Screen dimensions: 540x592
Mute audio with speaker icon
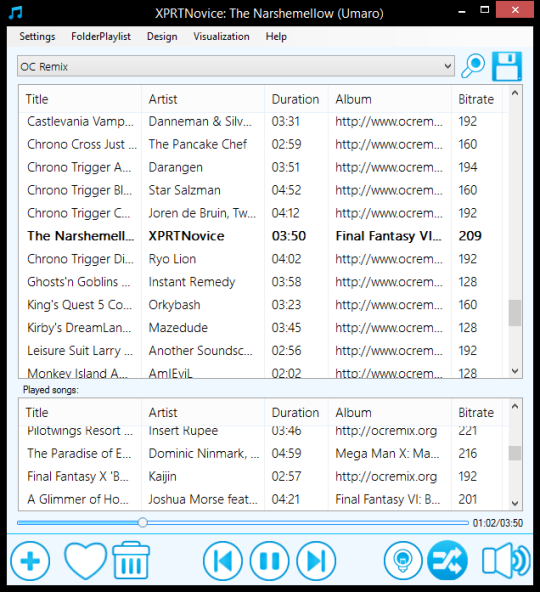point(506,561)
